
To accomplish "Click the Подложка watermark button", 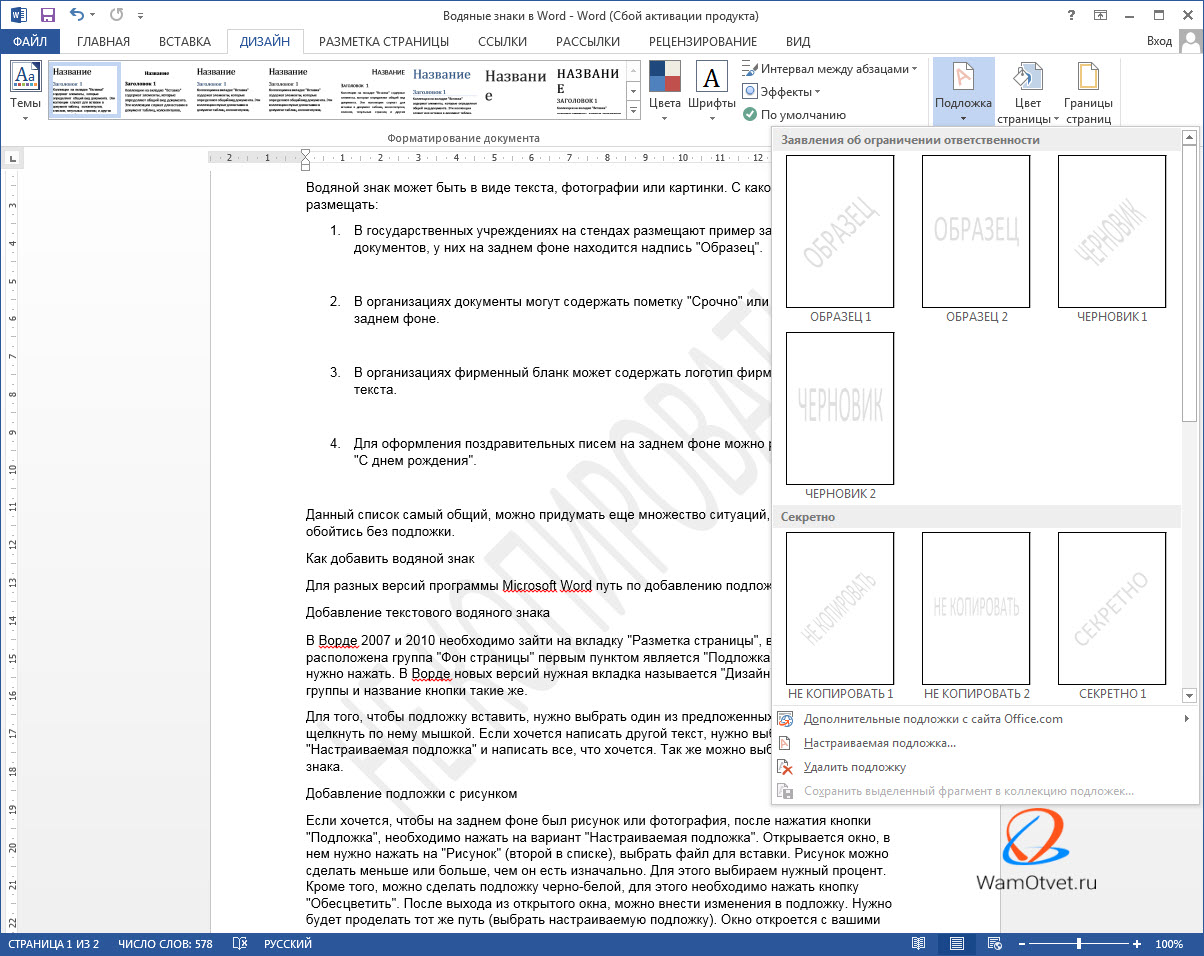I will (x=963, y=90).
